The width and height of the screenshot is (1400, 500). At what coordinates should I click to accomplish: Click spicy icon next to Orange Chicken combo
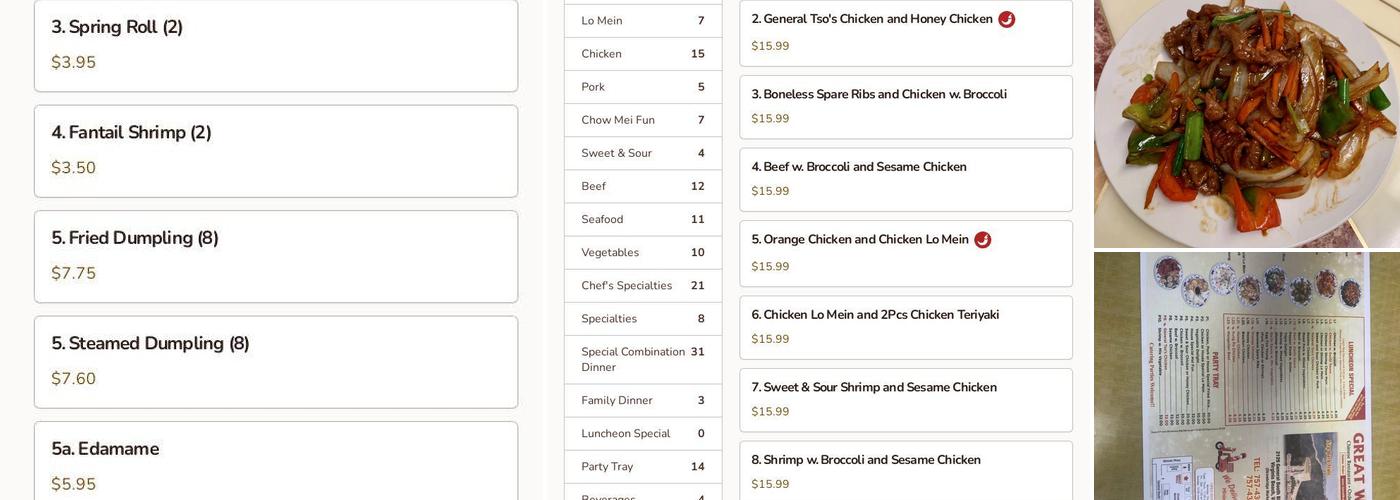[x=982, y=240]
